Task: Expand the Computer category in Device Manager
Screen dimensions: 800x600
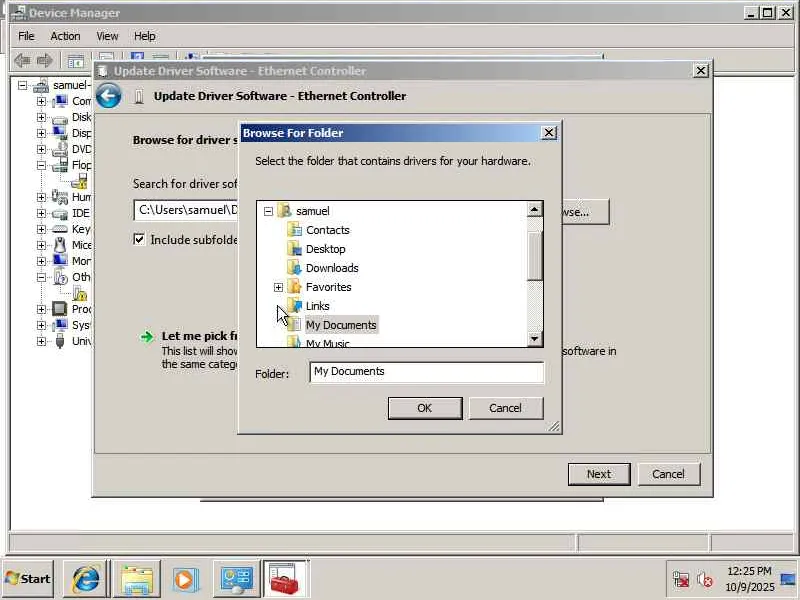Action: [41, 101]
